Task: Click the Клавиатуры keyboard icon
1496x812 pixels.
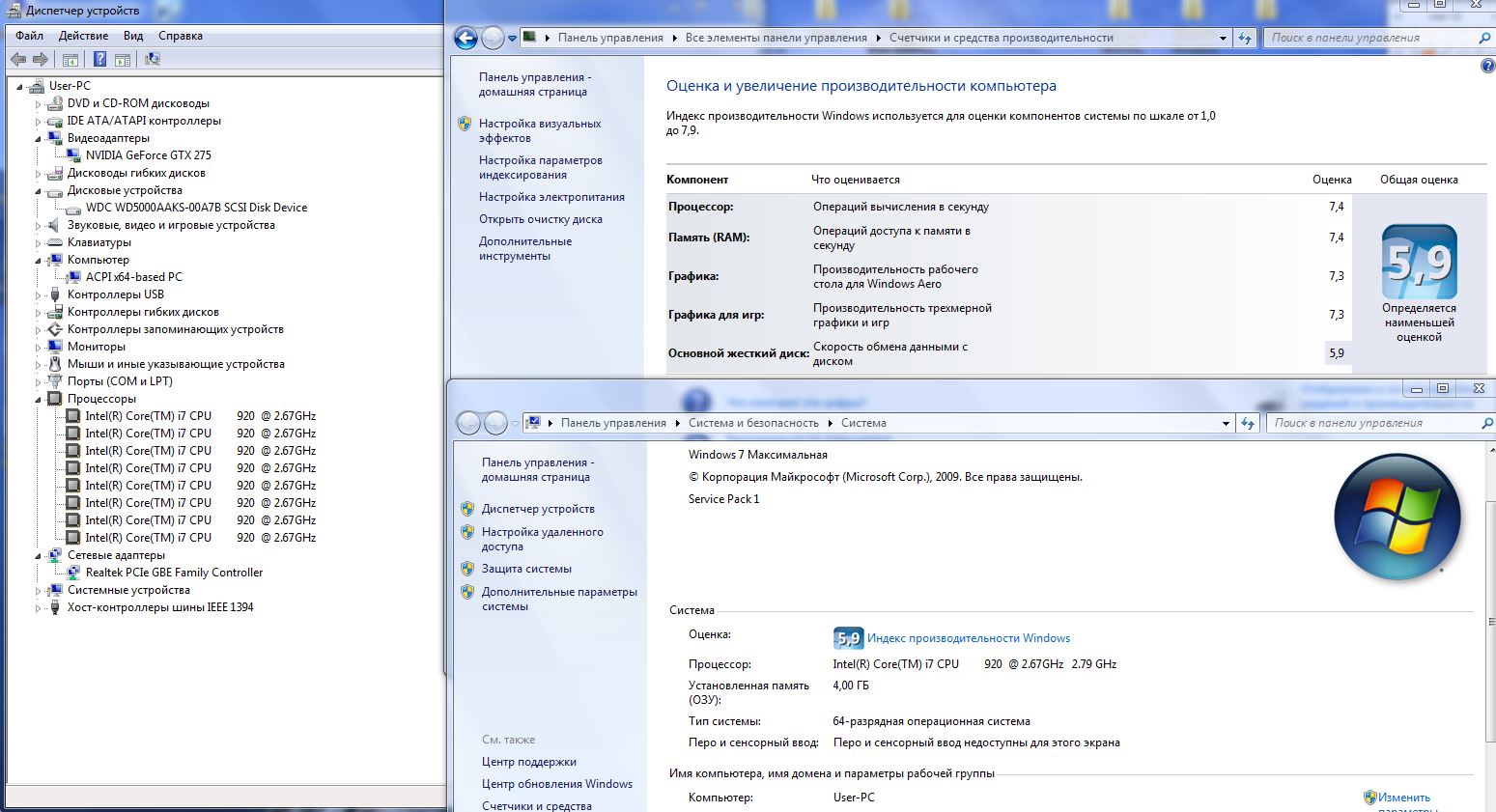Action: (55, 242)
